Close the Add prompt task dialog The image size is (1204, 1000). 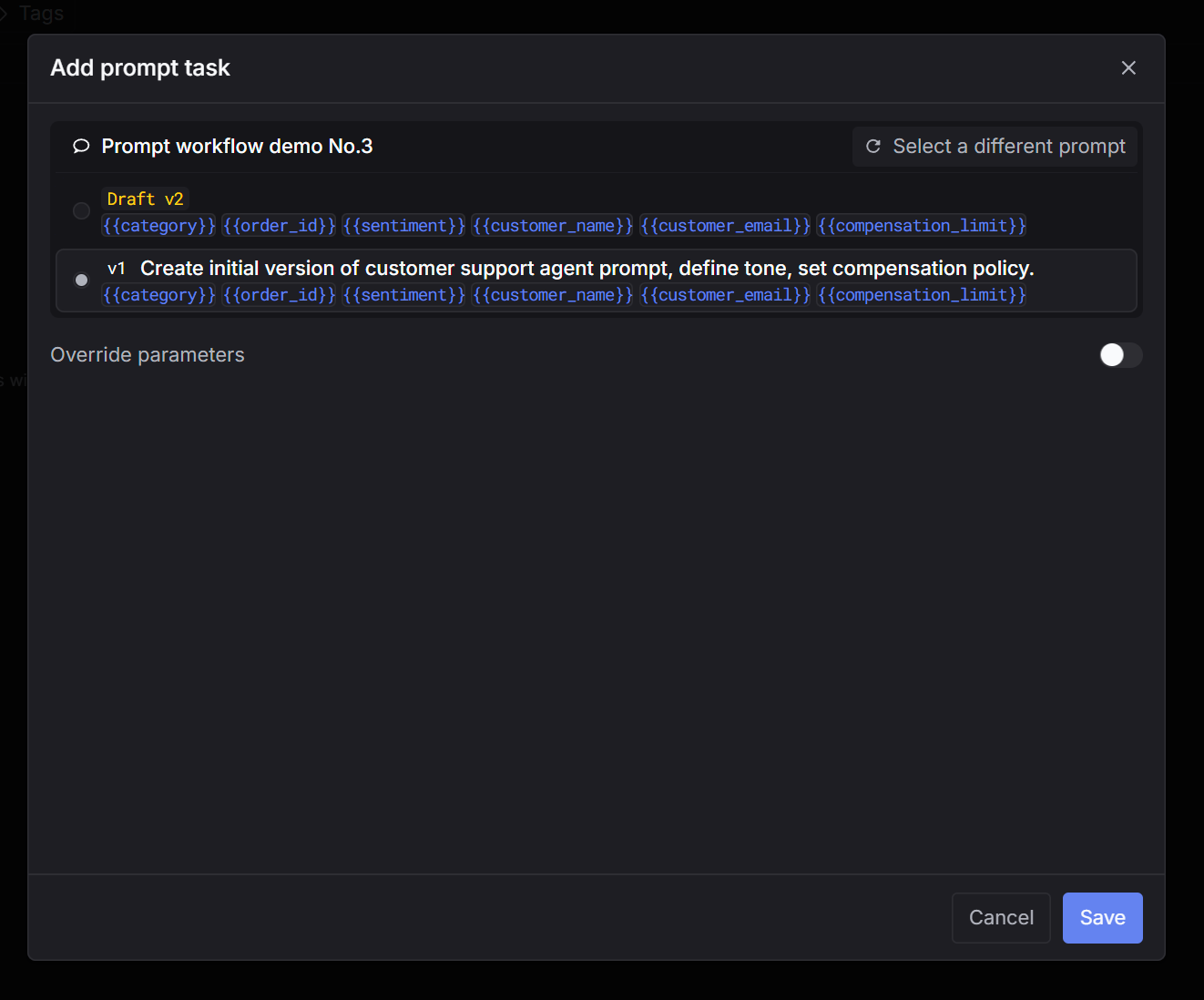tap(1128, 67)
